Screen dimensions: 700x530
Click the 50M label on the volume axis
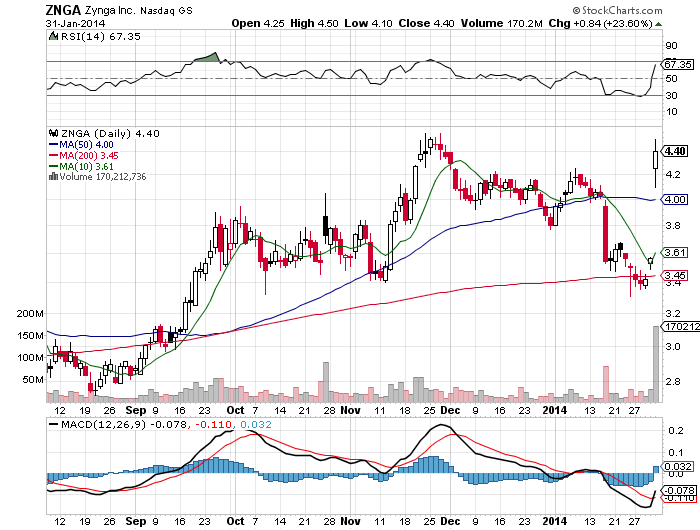(x=33, y=380)
